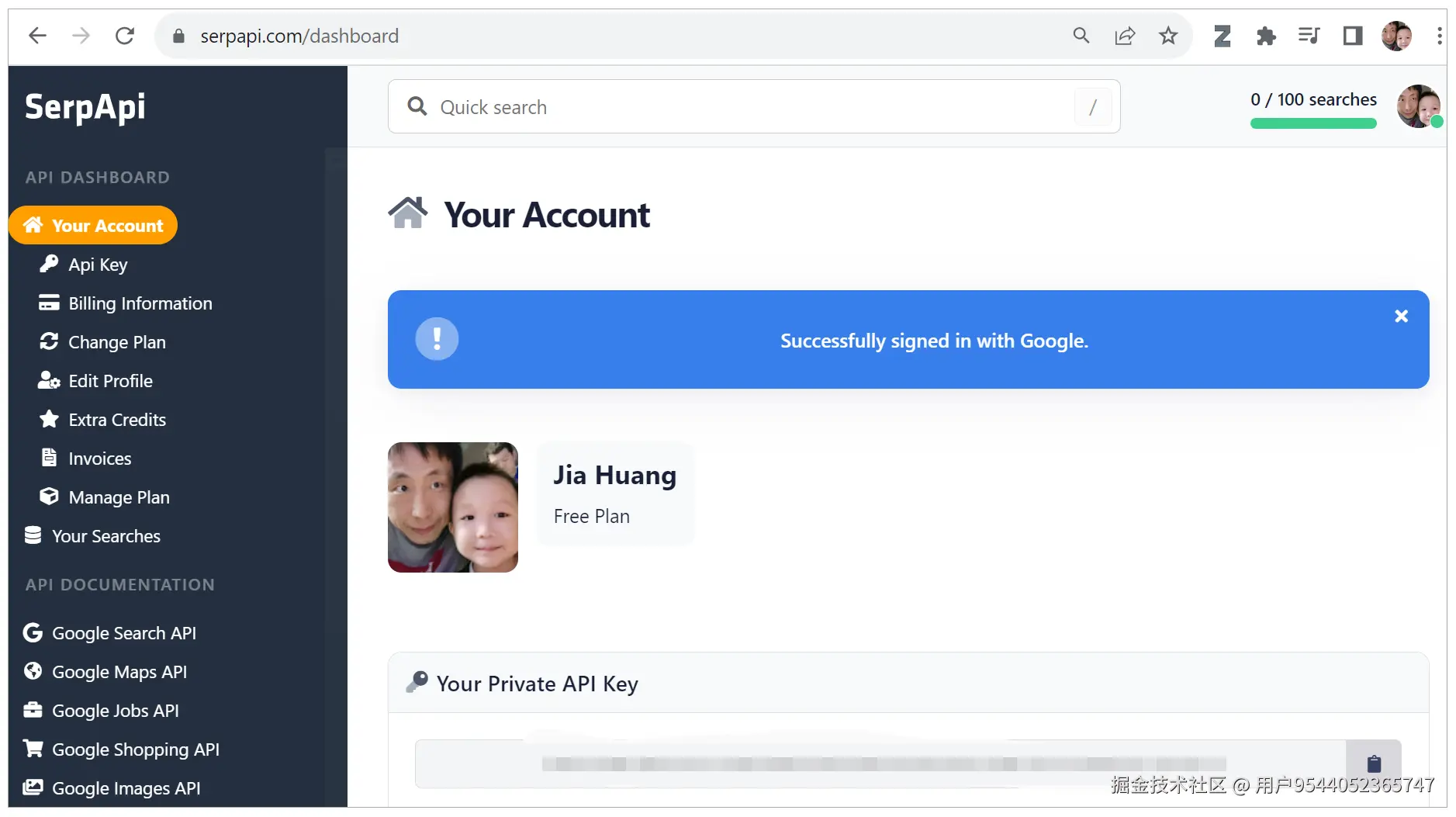The width and height of the screenshot is (1456, 817).
Task: Open Api Key sidebar item
Action: click(98, 265)
